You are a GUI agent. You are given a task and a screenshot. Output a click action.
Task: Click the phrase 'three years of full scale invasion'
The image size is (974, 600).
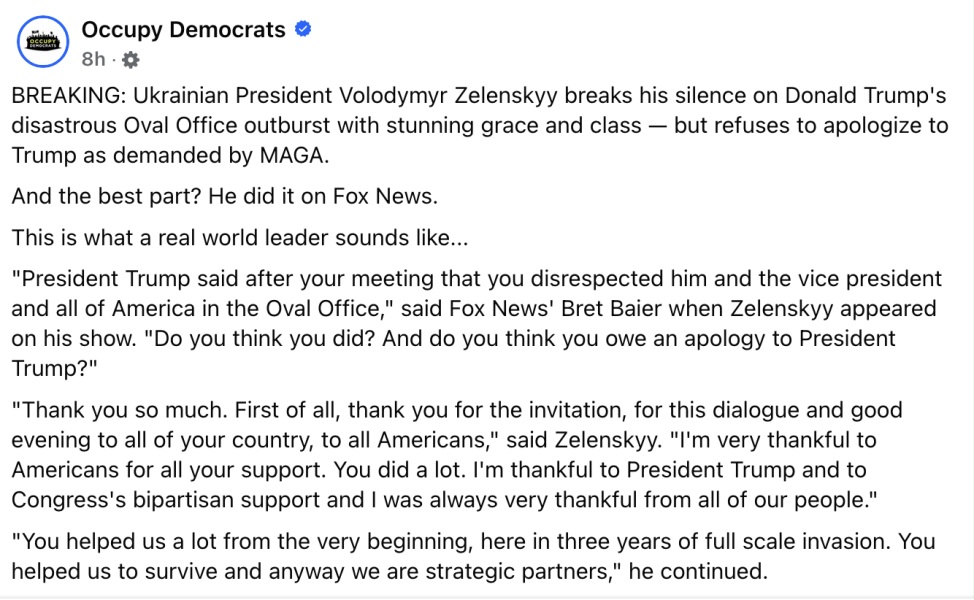pyautogui.click(x=703, y=542)
